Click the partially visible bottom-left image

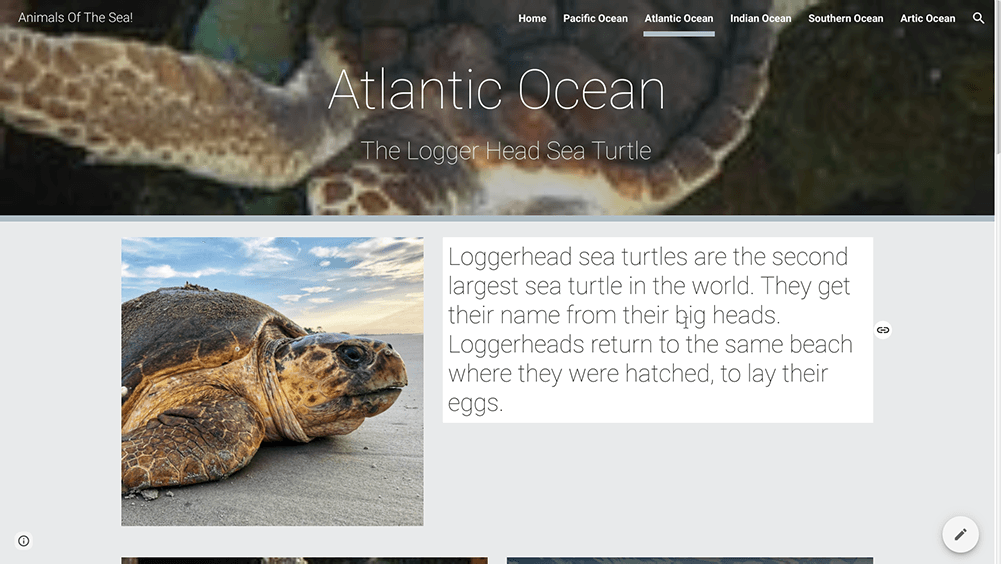[x=304, y=560]
